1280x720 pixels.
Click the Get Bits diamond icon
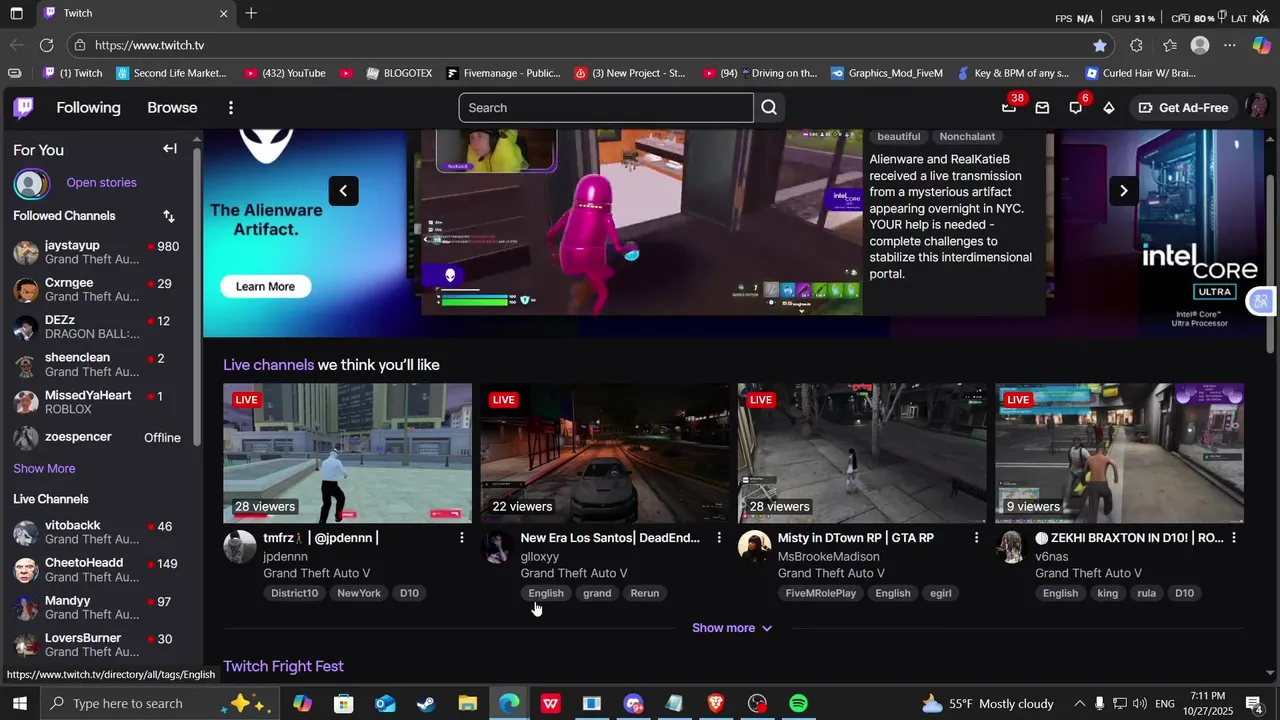coord(1108,107)
